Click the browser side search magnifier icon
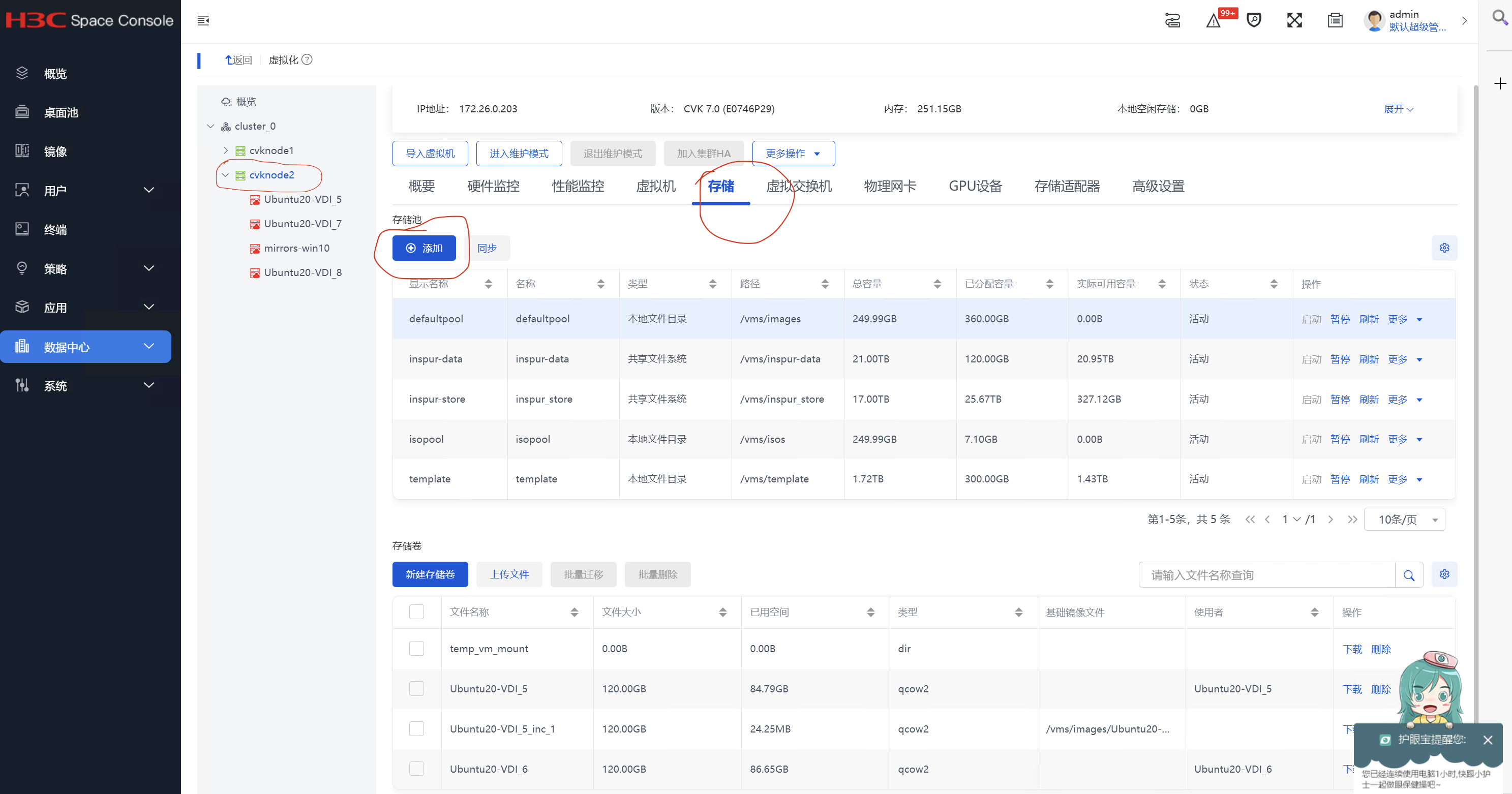The image size is (1512, 794). pyautogui.click(x=1500, y=18)
